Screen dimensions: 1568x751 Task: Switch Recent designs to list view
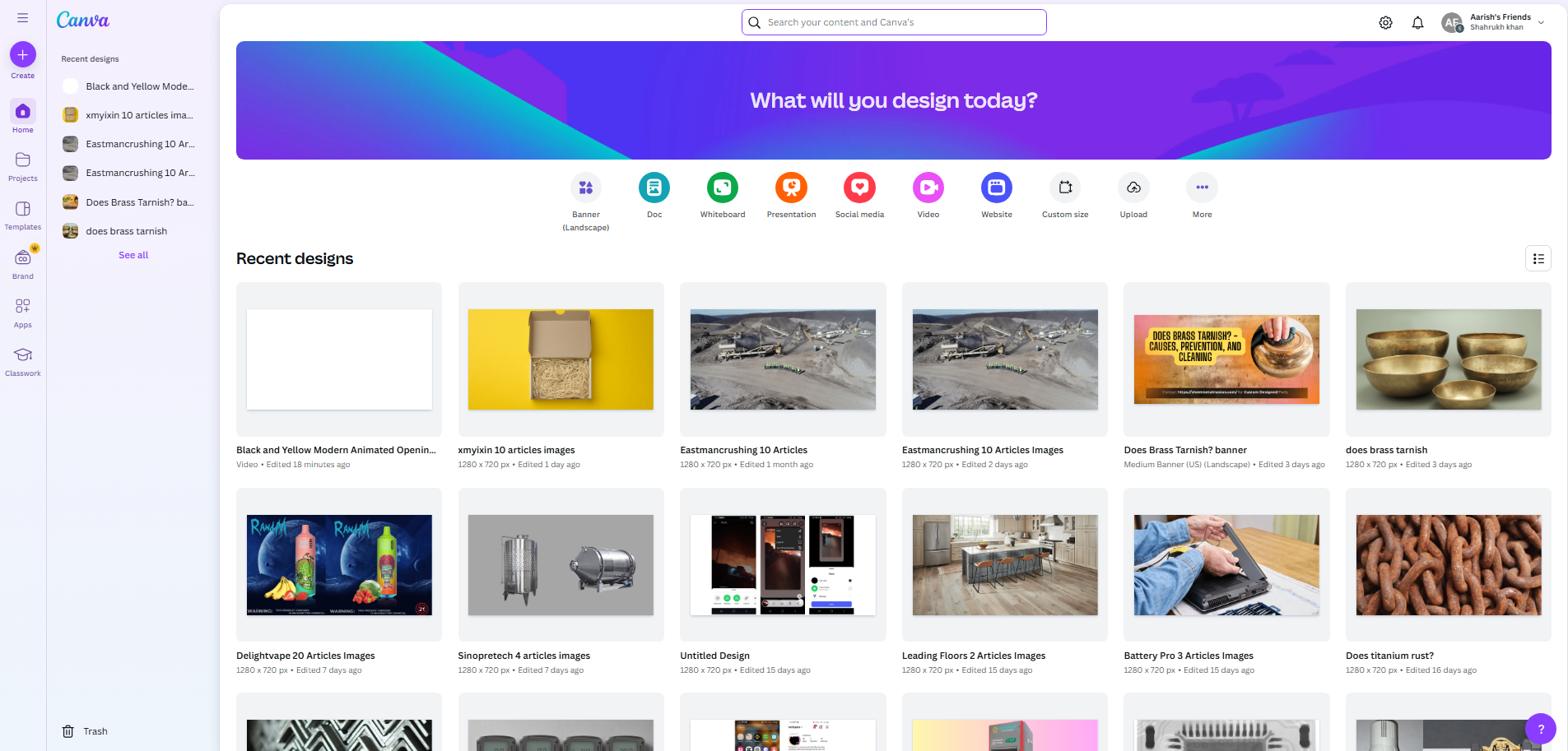coord(1538,258)
